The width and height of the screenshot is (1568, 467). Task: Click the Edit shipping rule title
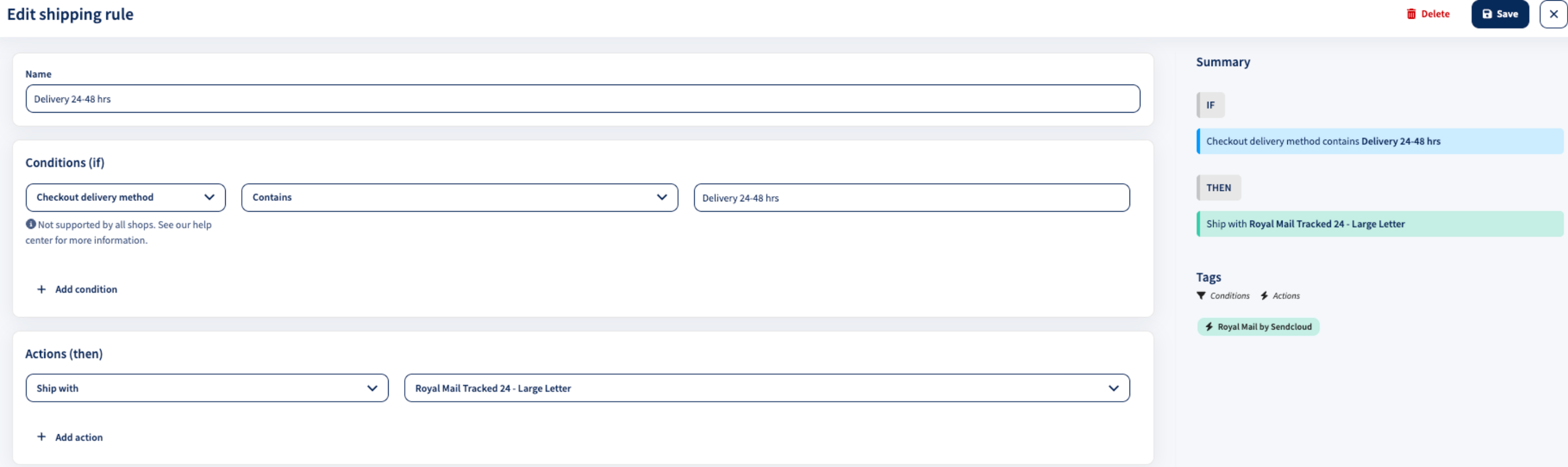(70, 15)
